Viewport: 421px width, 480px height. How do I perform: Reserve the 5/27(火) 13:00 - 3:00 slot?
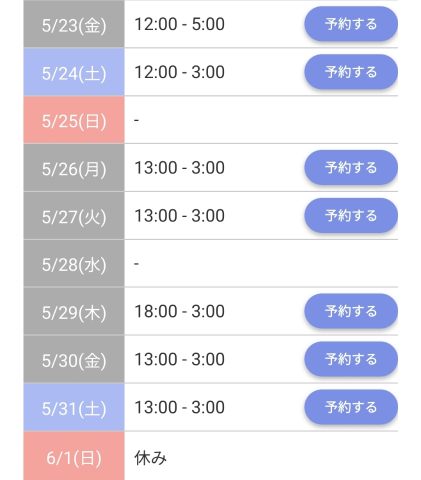[351, 216]
